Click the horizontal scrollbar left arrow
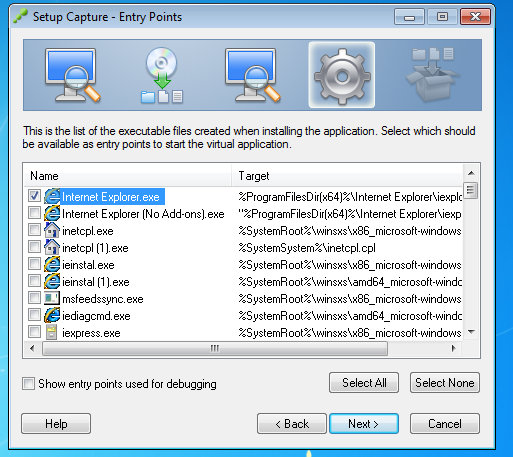The height and width of the screenshot is (457, 513). (32, 348)
